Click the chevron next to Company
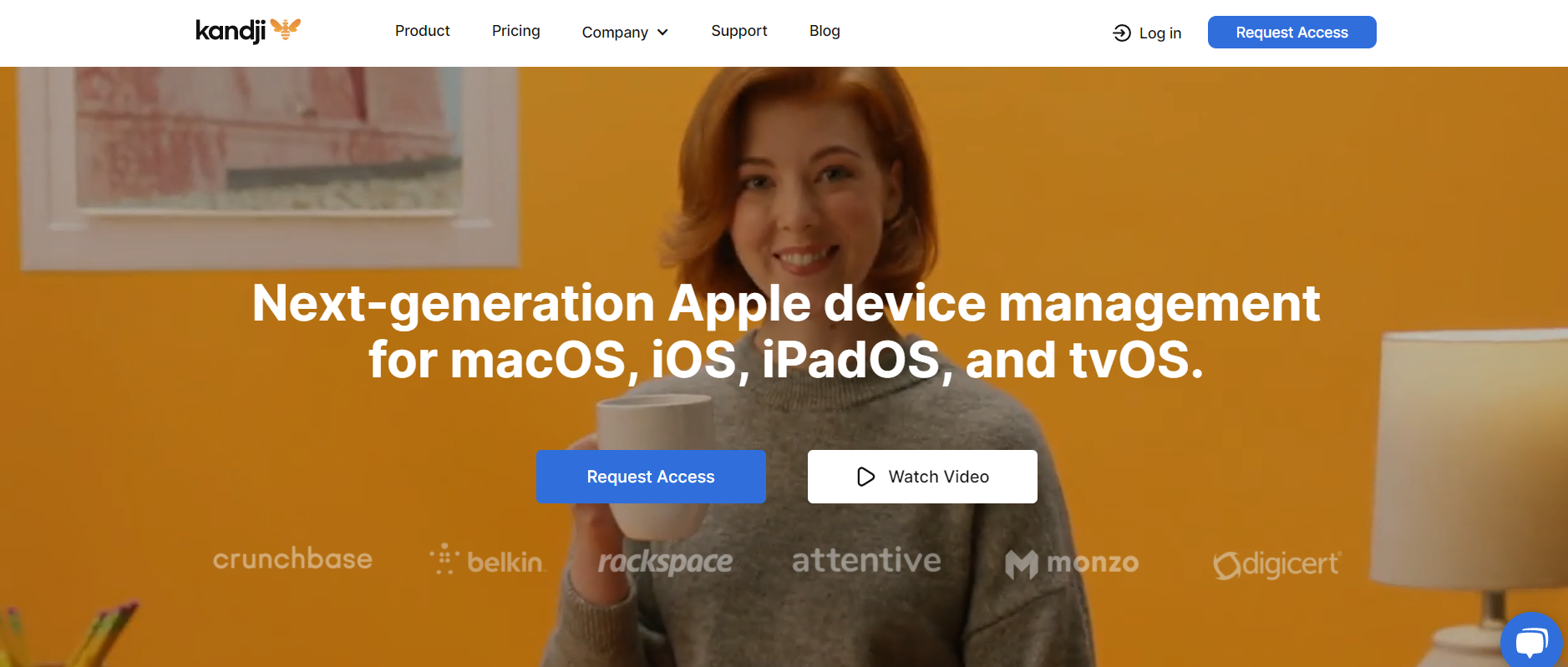Screen dimensions: 1568x667 [663, 33]
